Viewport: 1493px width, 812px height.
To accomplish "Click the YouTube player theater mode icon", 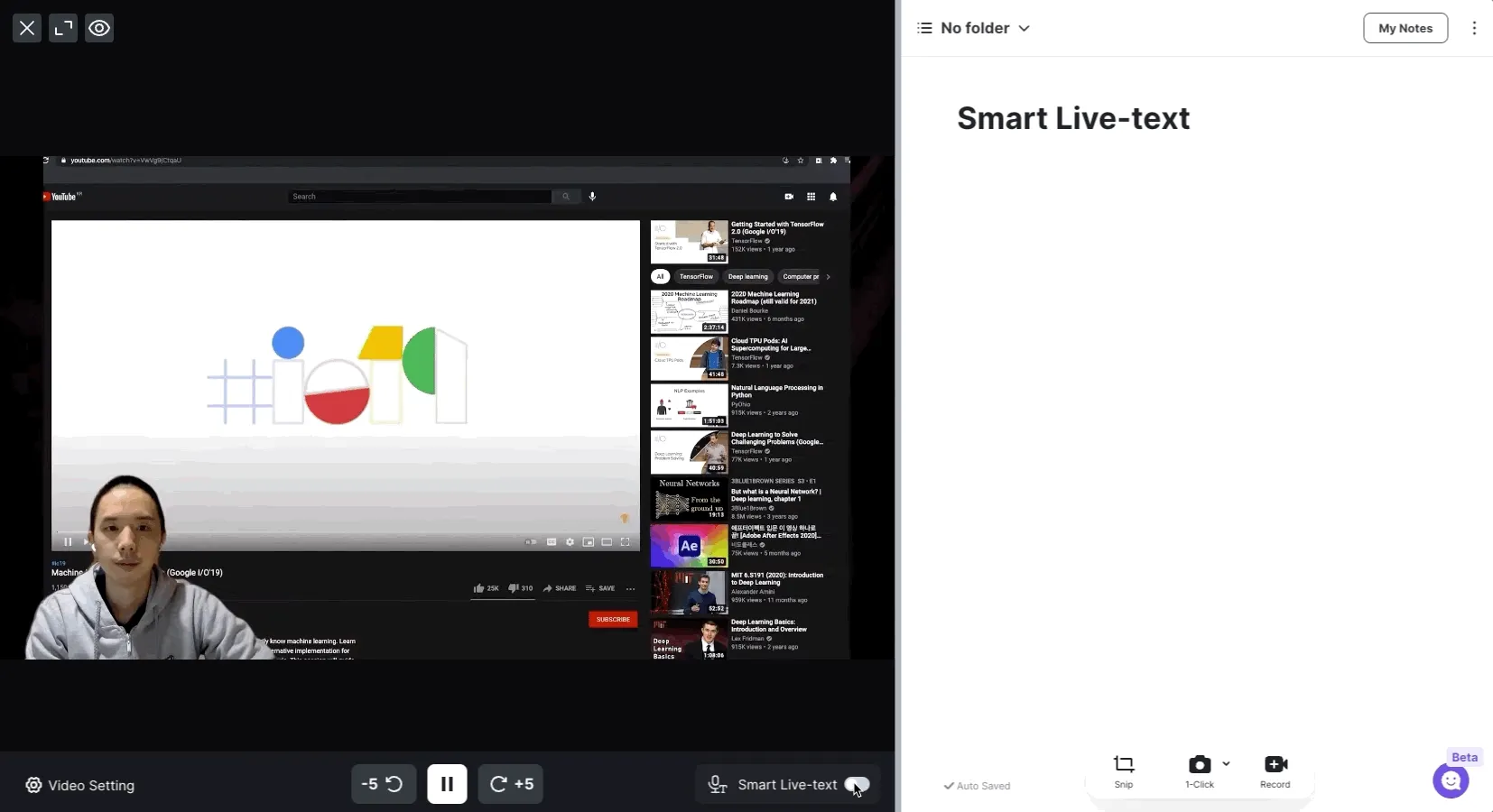I will coord(607,542).
